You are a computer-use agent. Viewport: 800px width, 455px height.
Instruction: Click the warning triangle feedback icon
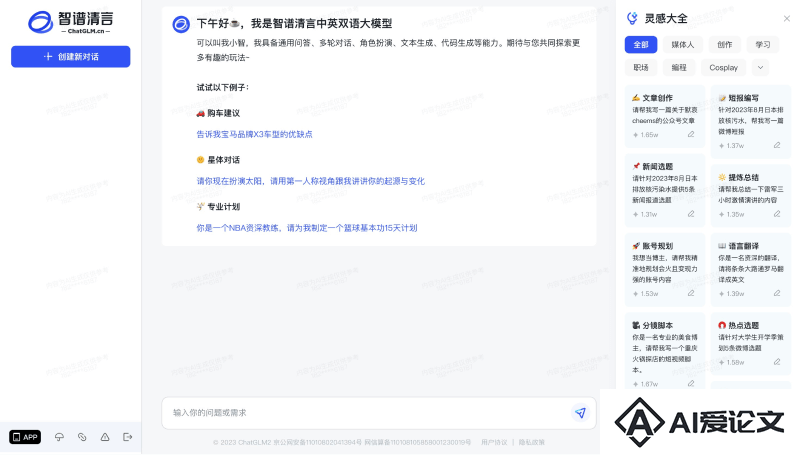point(105,437)
